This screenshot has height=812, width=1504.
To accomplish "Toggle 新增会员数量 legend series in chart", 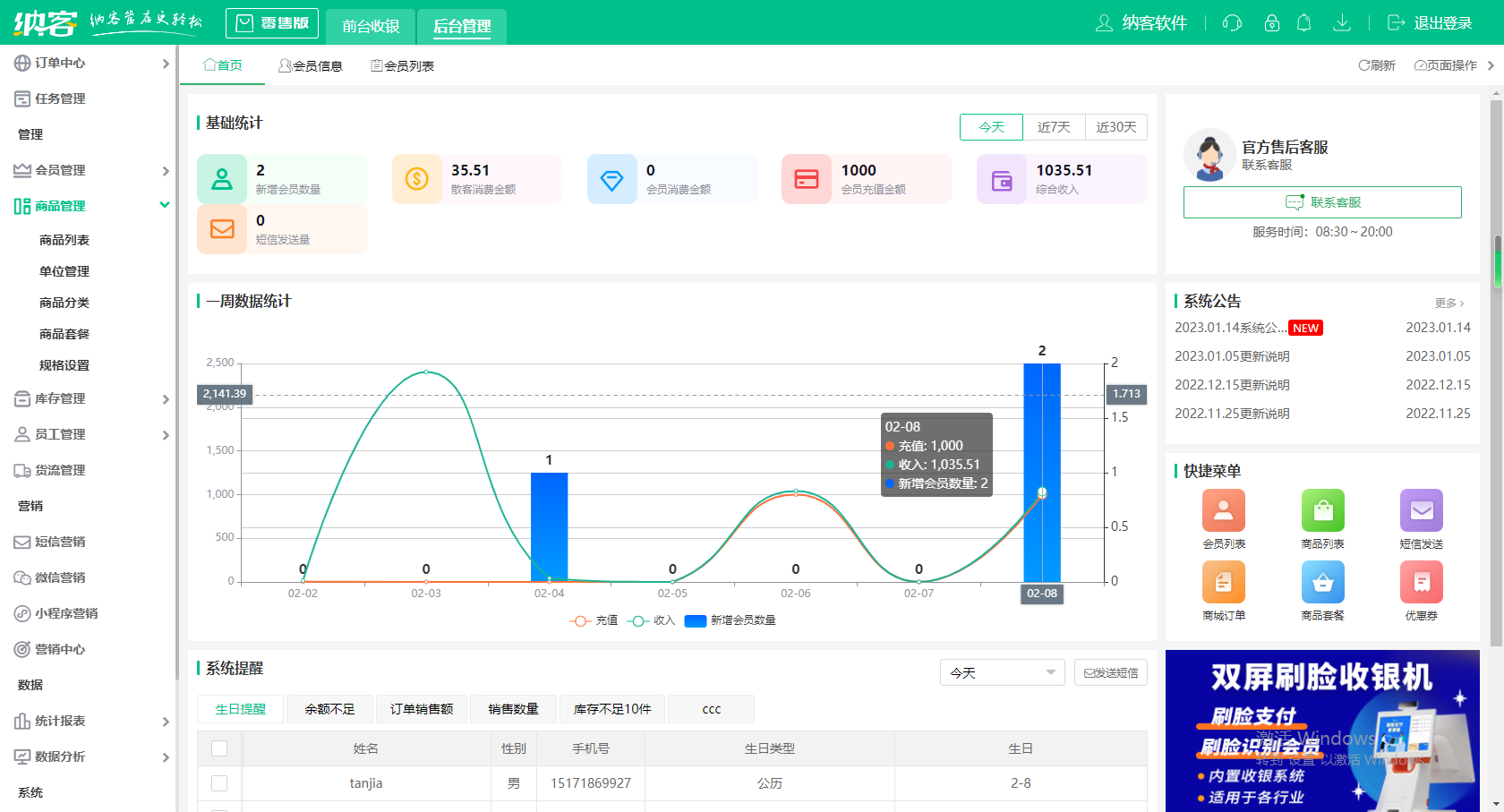I will tap(731, 620).
